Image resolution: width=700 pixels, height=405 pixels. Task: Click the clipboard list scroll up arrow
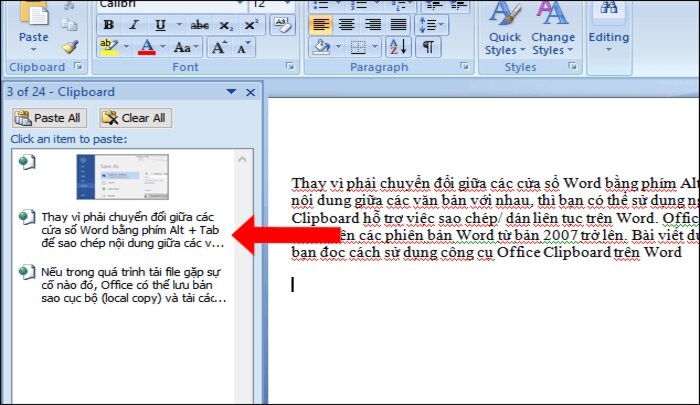tap(242, 159)
